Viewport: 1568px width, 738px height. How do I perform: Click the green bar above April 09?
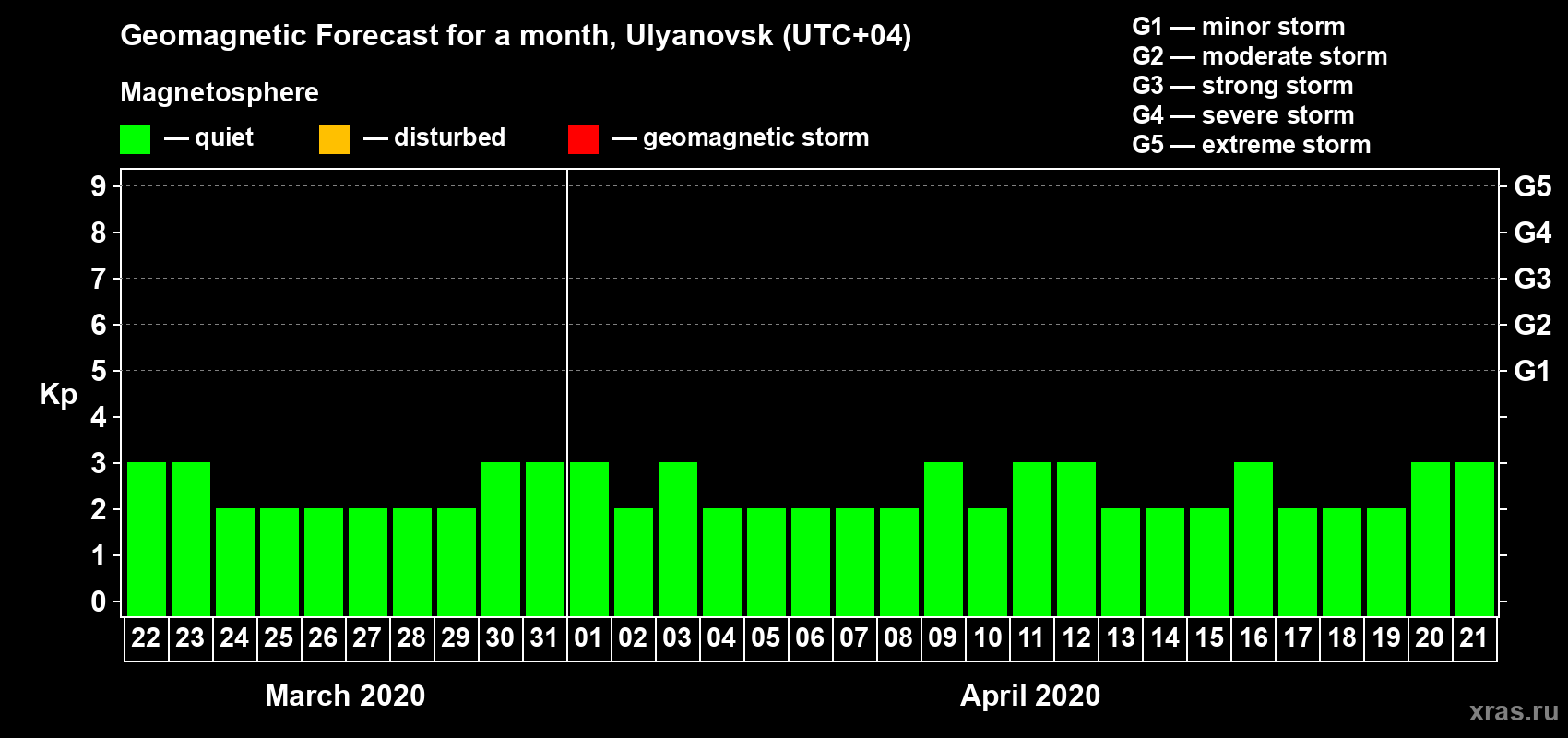pos(944,539)
